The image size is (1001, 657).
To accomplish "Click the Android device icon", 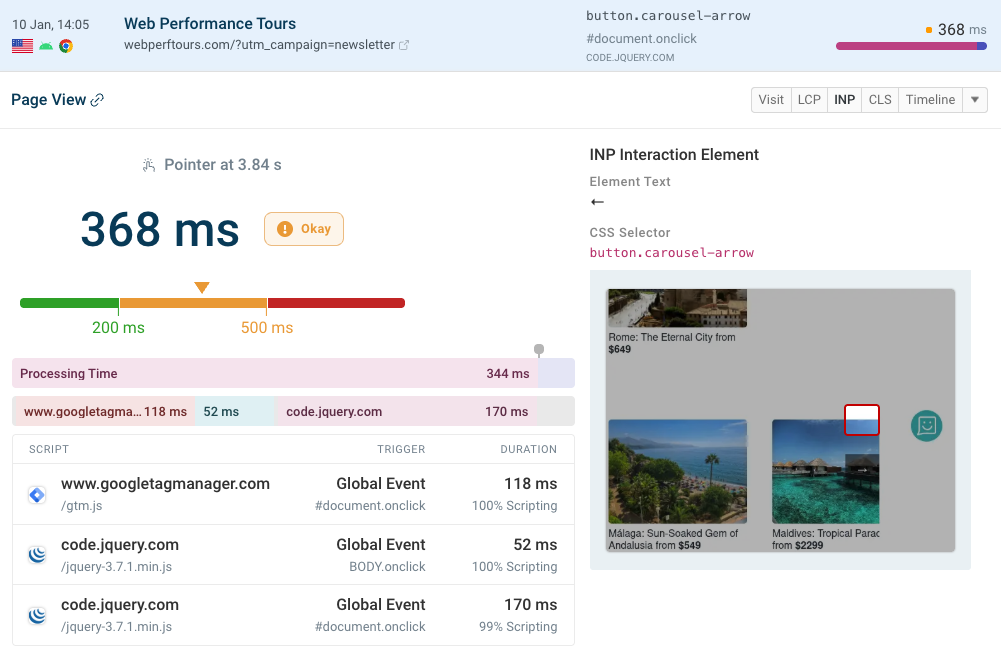I will click(45, 46).
